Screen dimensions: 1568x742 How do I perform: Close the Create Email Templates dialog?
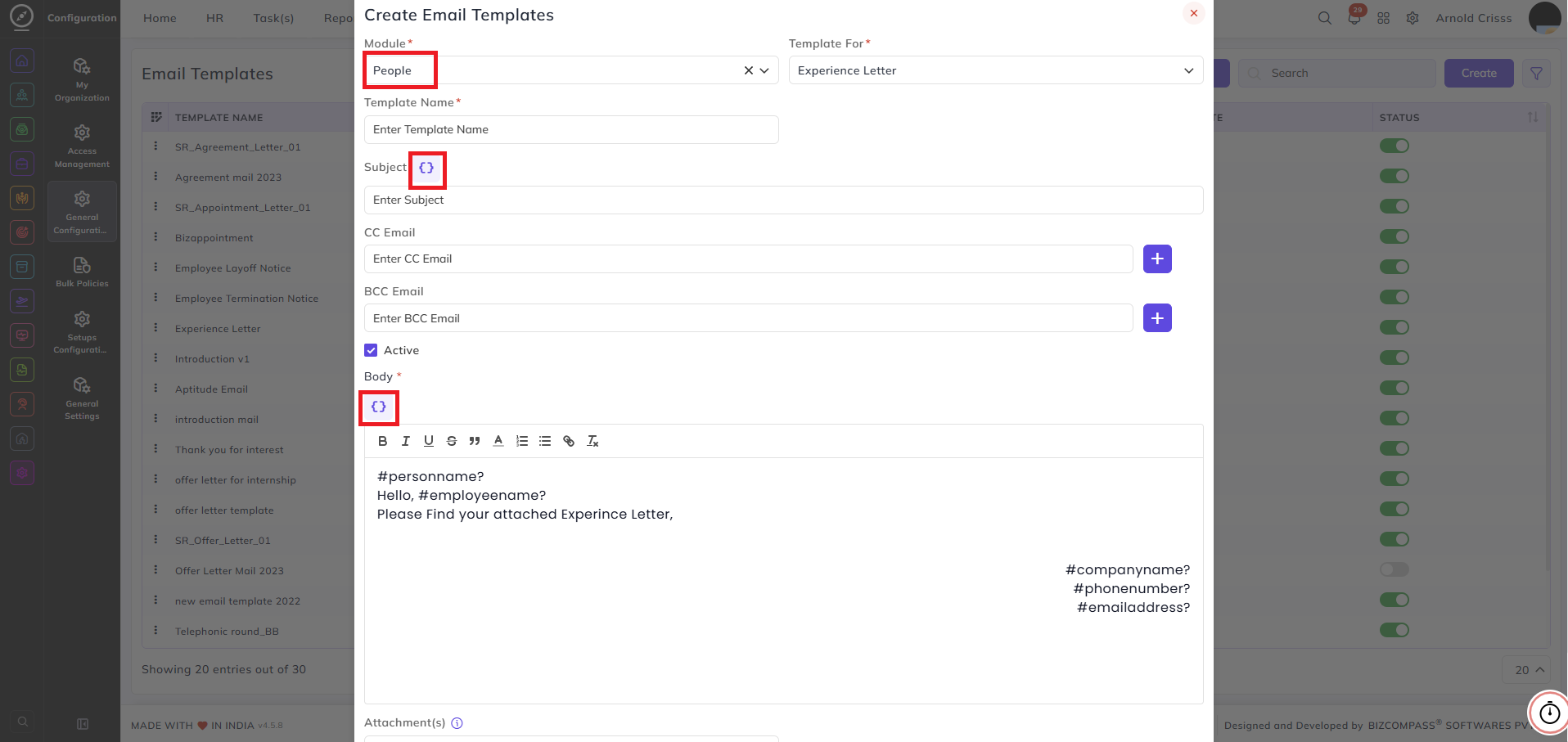(1193, 13)
